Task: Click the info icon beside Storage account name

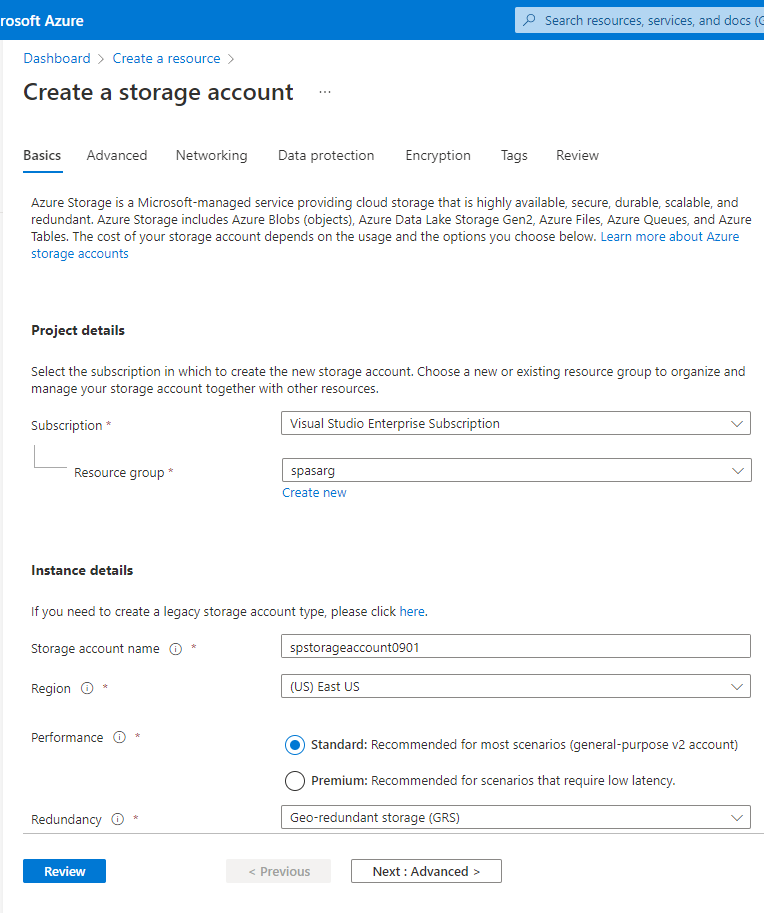Action: point(175,648)
